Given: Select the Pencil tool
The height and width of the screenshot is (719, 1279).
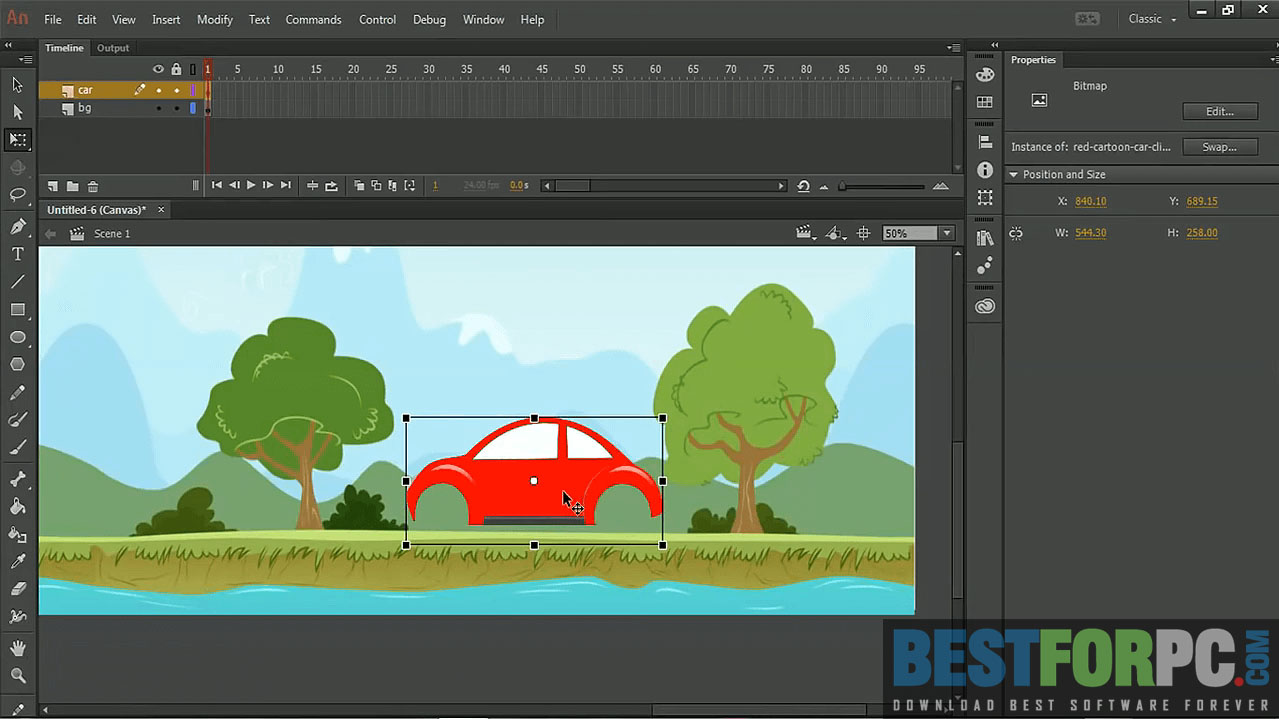Looking at the screenshot, I should (x=17, y=393).
